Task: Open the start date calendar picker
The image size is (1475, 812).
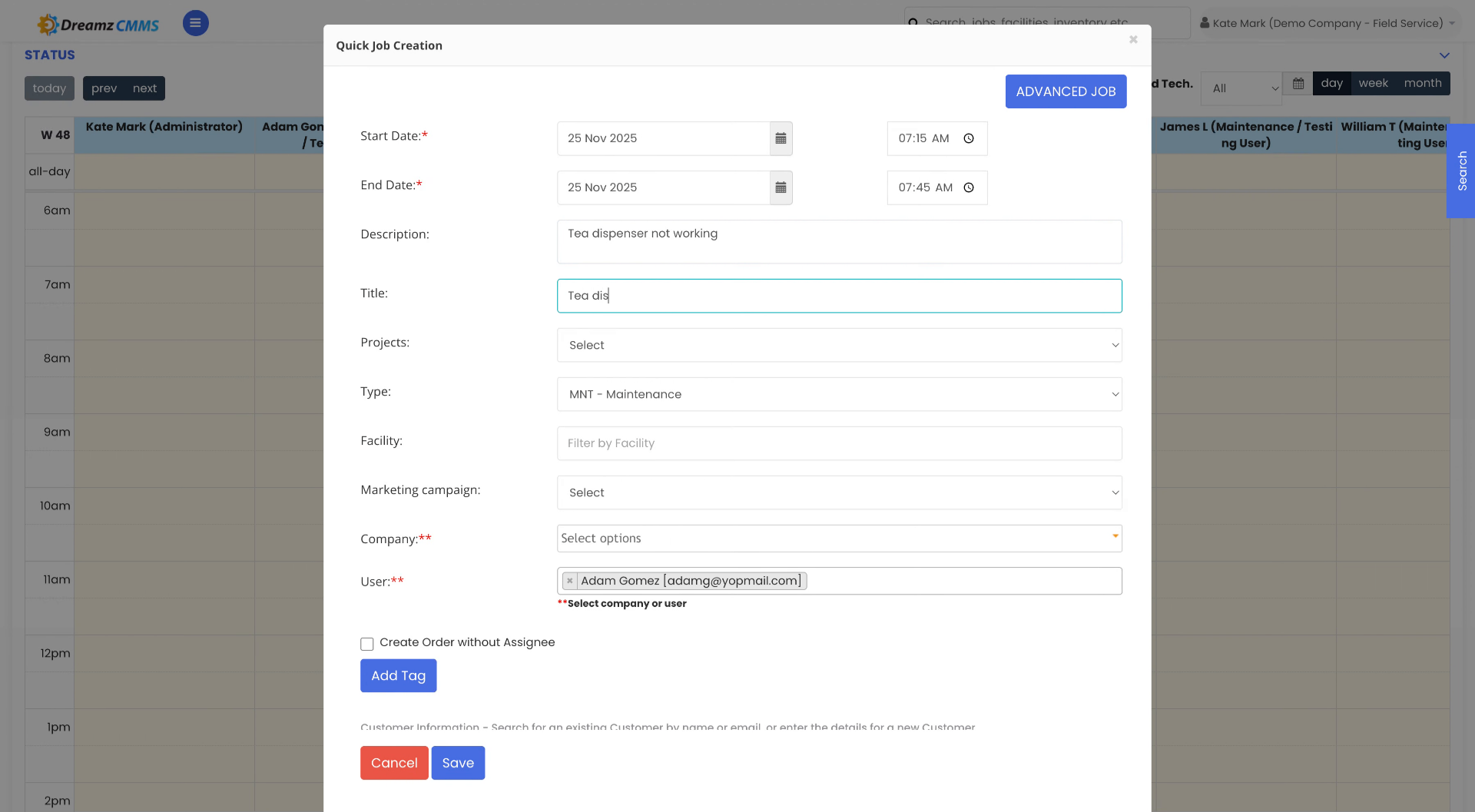Action: click(x=781, y=138)
